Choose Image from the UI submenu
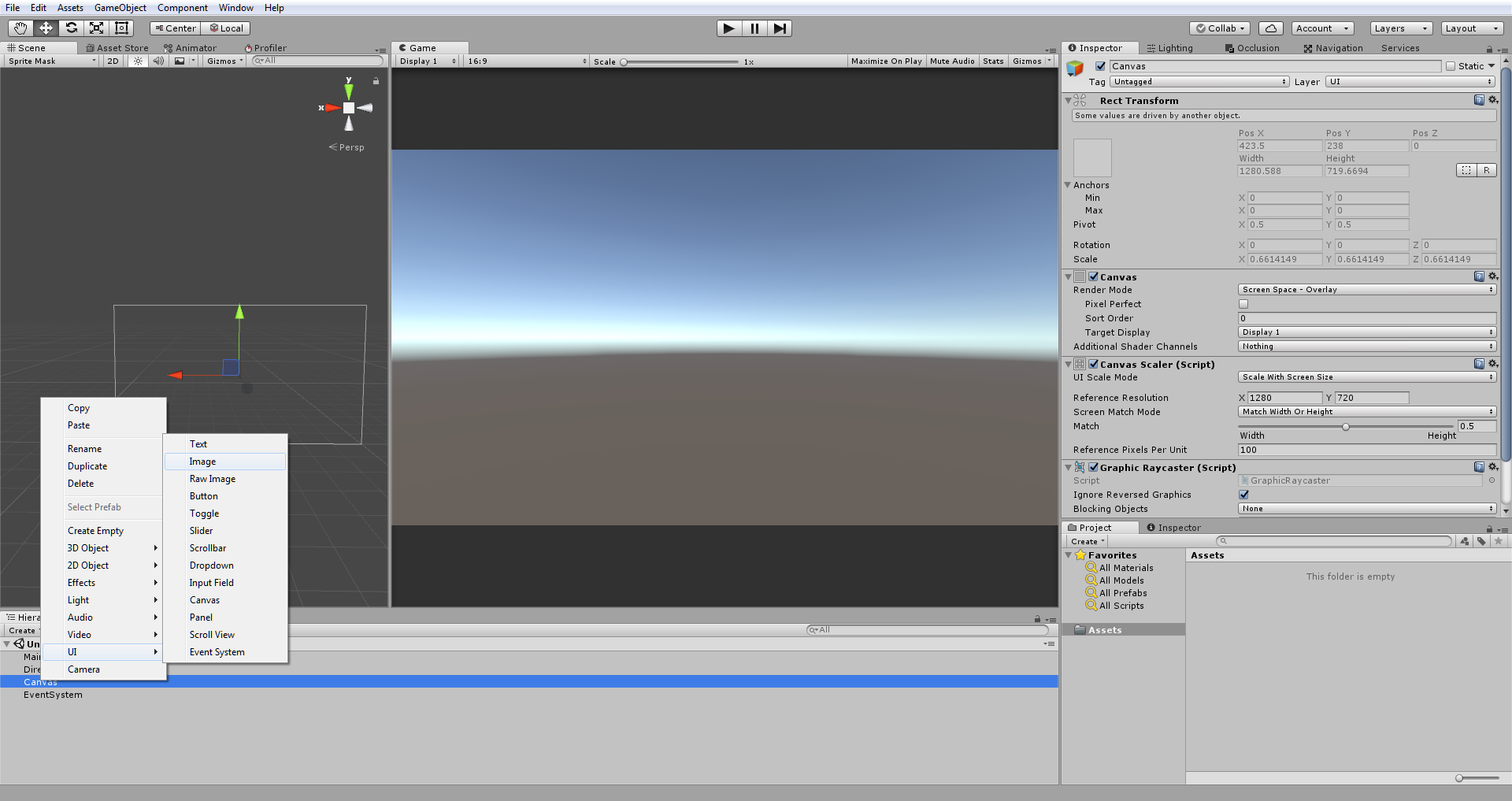This screenshot has width=1512, height=801. [x=202, y=462]
